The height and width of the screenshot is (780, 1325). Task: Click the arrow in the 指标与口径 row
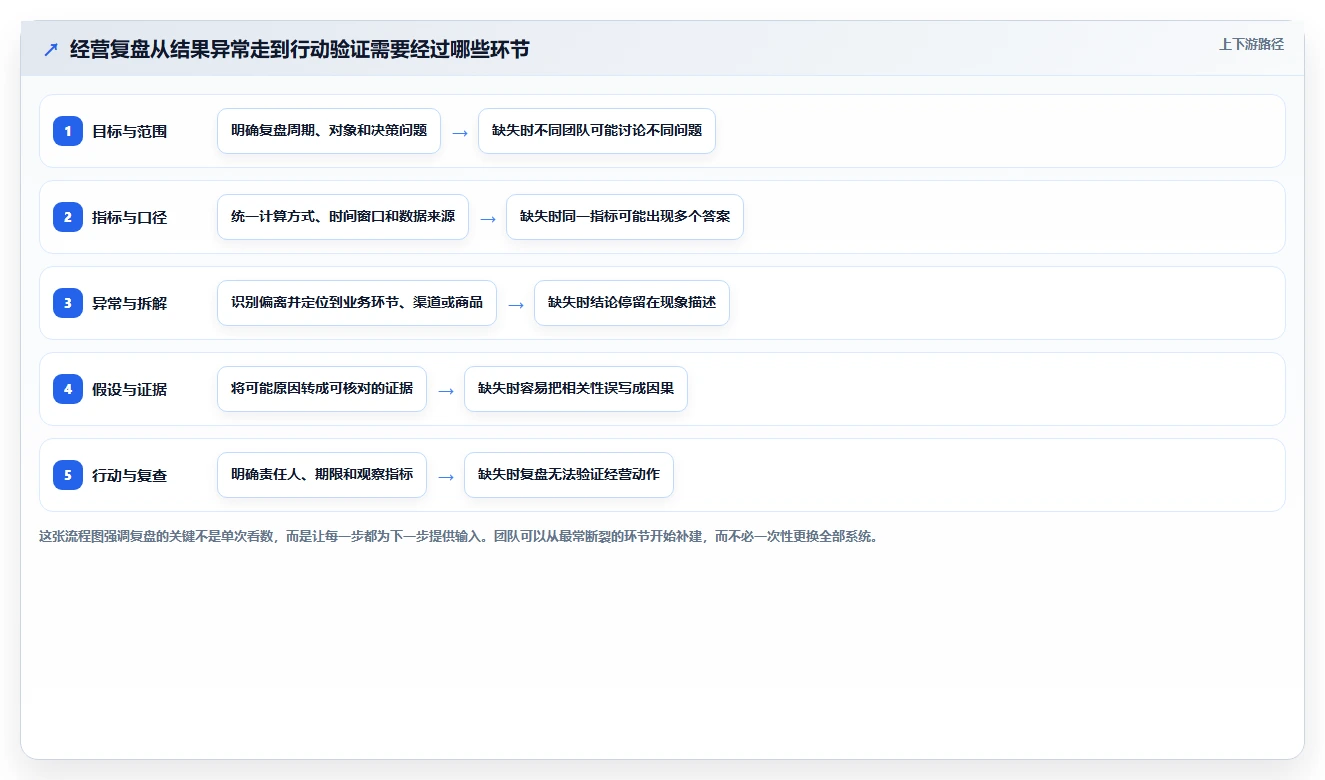tap(488, 218)
